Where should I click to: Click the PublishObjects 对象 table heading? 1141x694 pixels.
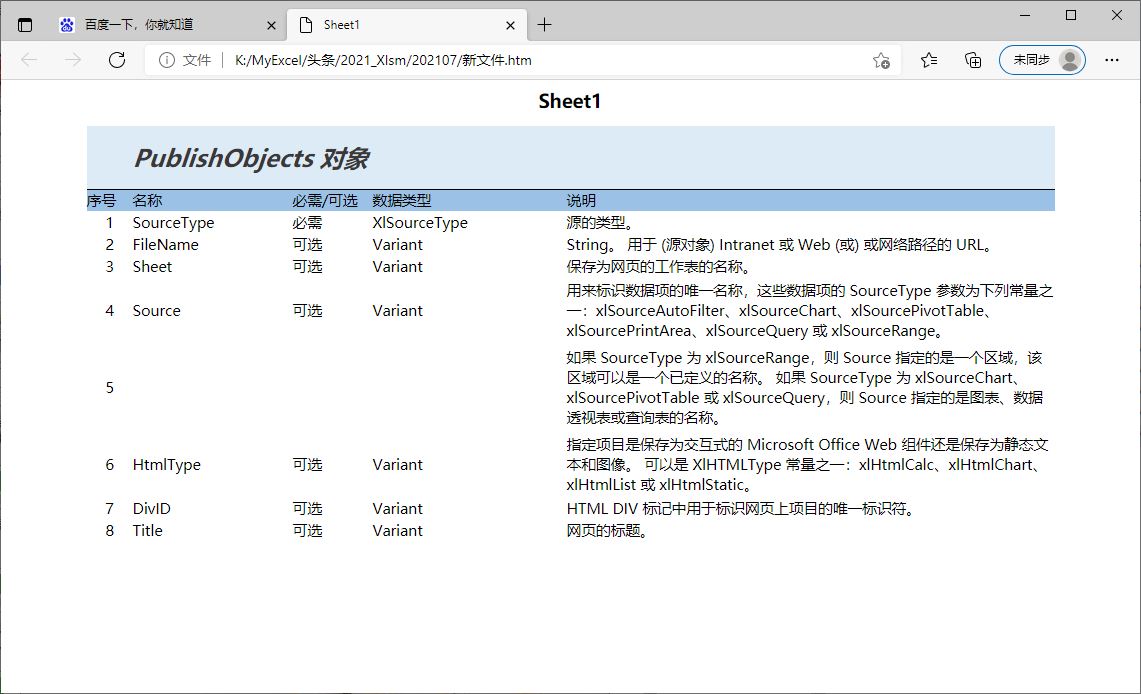(x=252, y=158)
